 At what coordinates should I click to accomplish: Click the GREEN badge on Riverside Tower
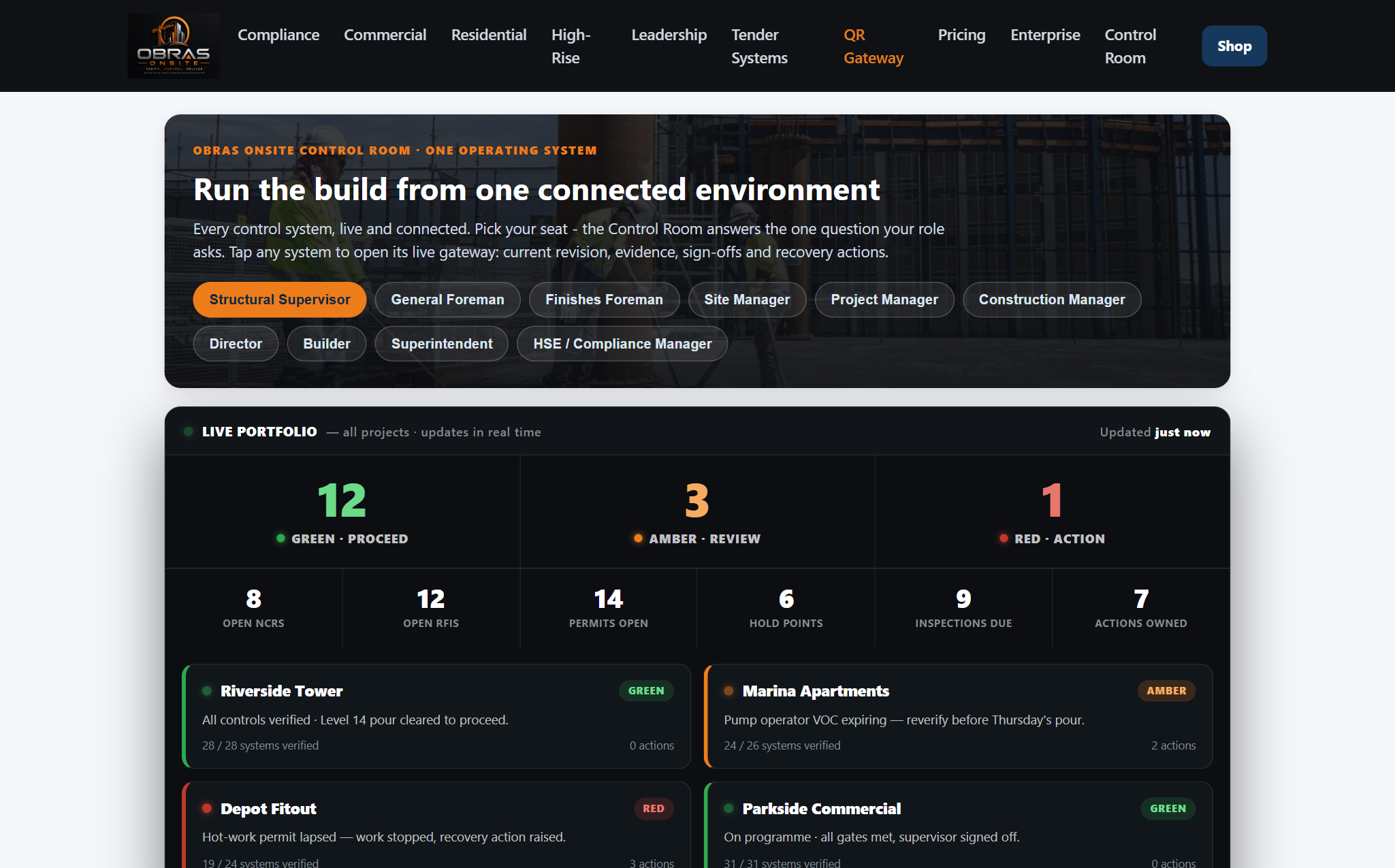[646, 691]
